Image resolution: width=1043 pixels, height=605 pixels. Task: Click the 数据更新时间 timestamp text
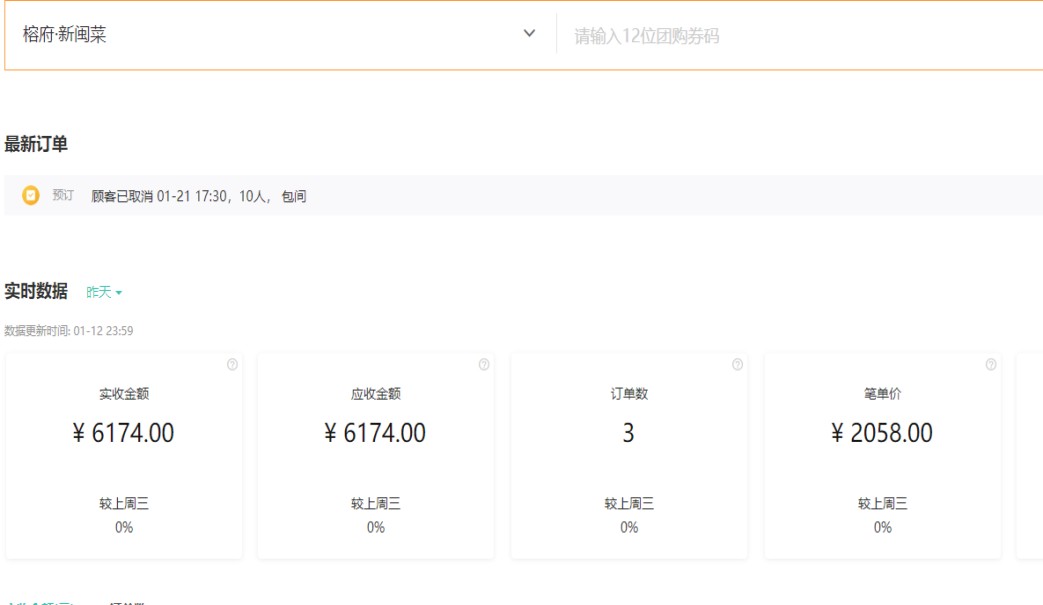point(68,331)
